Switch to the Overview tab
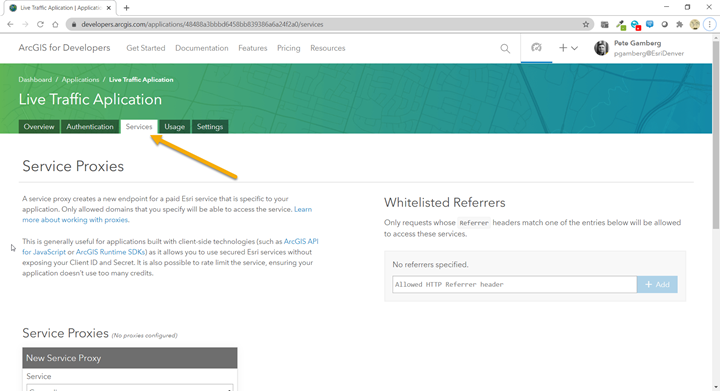 tap(39, 127)
